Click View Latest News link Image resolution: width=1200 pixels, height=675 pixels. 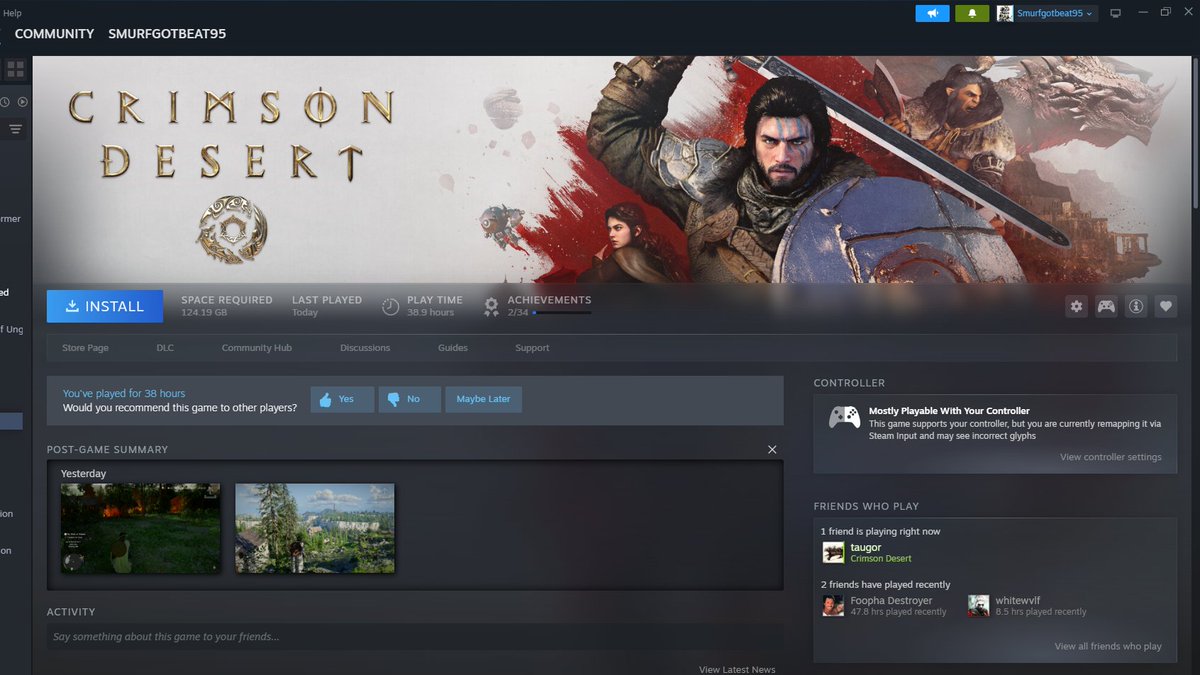[x=737, y=669]
